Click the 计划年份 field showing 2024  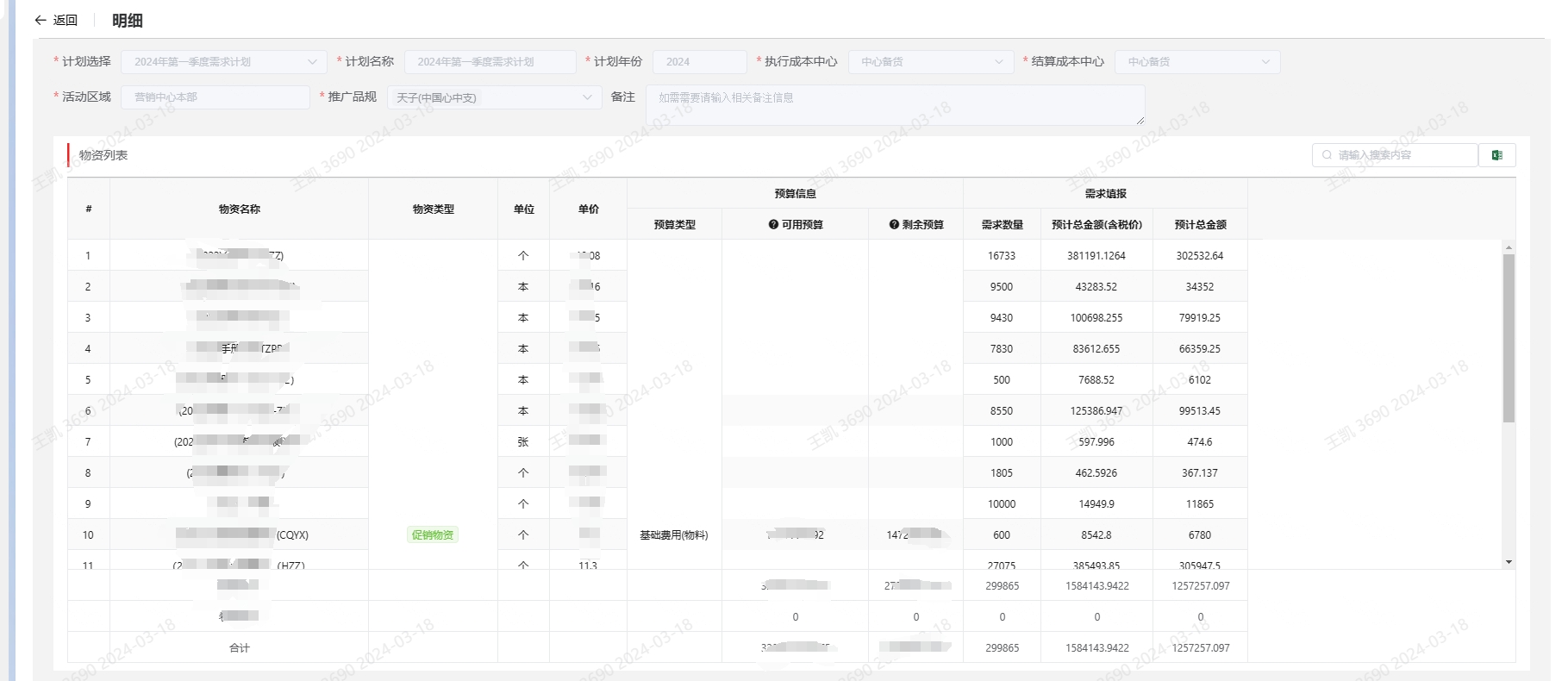[x=699, y=62]
